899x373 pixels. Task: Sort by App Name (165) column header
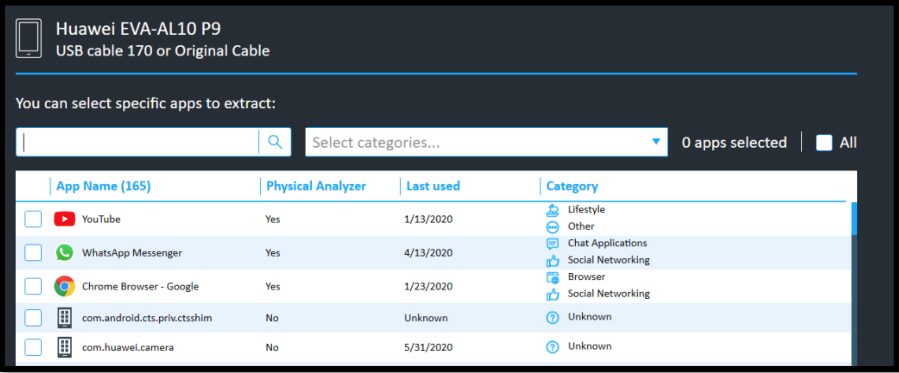[103, 186]
